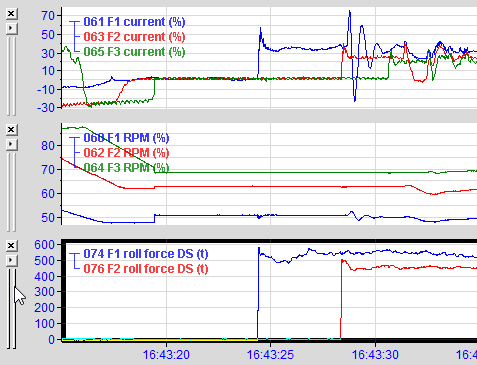Select 062 F2 RPM legend entry
The image size is (477, 365).
(126, 153)
